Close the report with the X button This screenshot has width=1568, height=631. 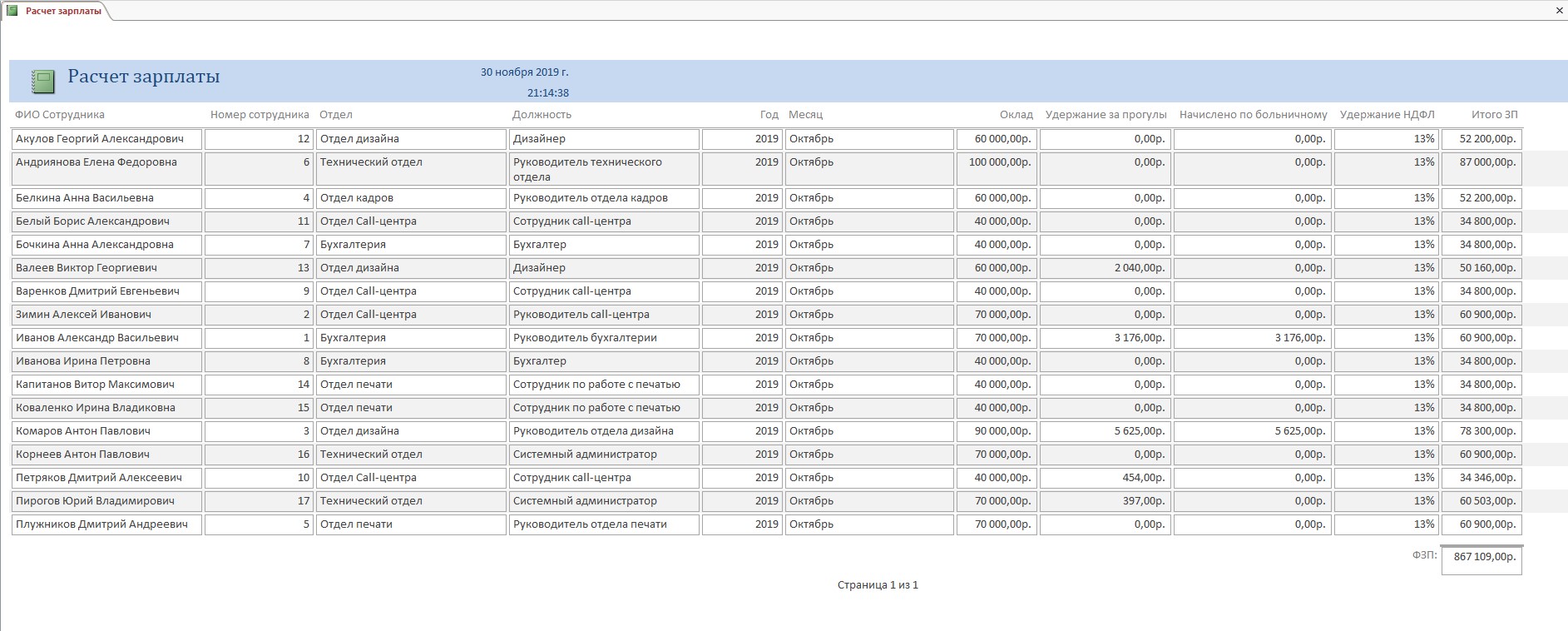[1560, 11]
